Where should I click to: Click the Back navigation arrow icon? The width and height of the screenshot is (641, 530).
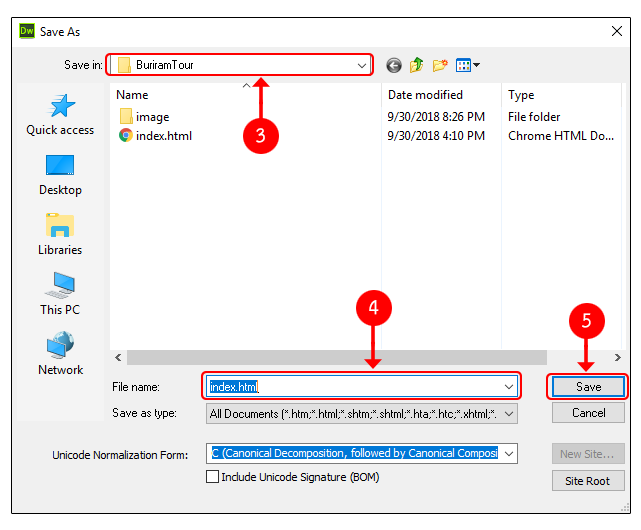pos(394,65)
